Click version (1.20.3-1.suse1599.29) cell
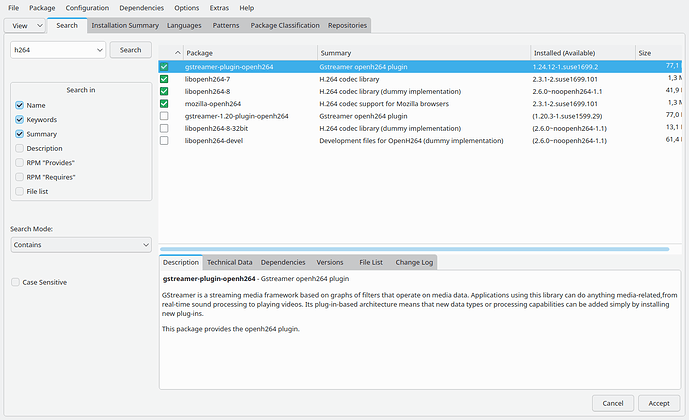Image resolution: width=689 pixels, height=420 pixels. point(567,116)
